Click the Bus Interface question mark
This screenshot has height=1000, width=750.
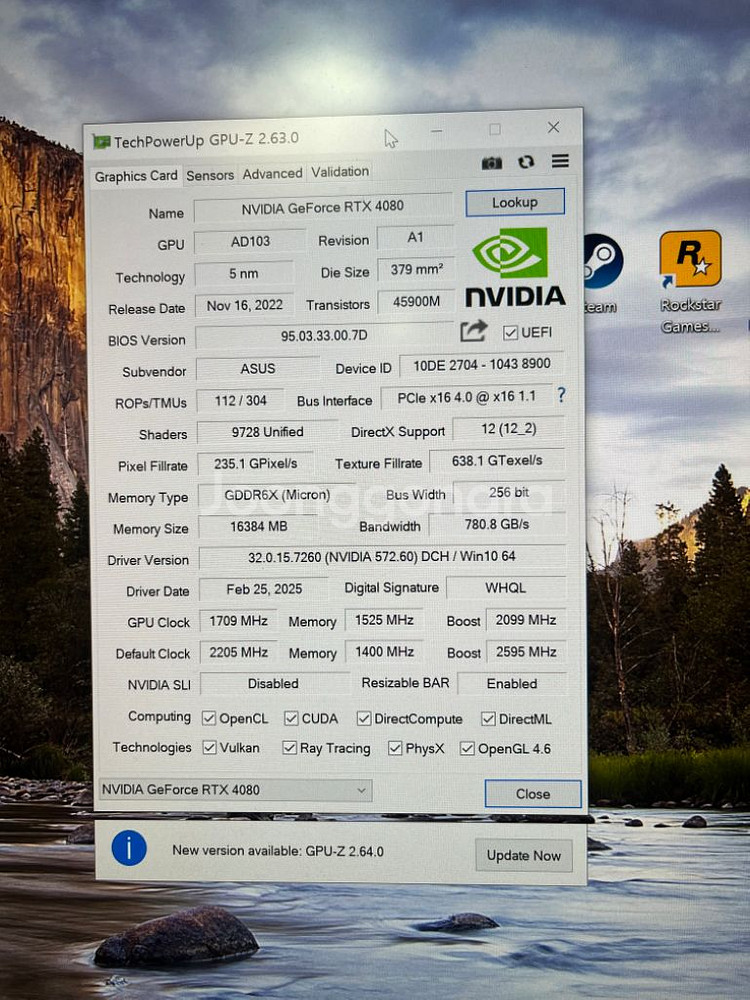pos(561,395)
